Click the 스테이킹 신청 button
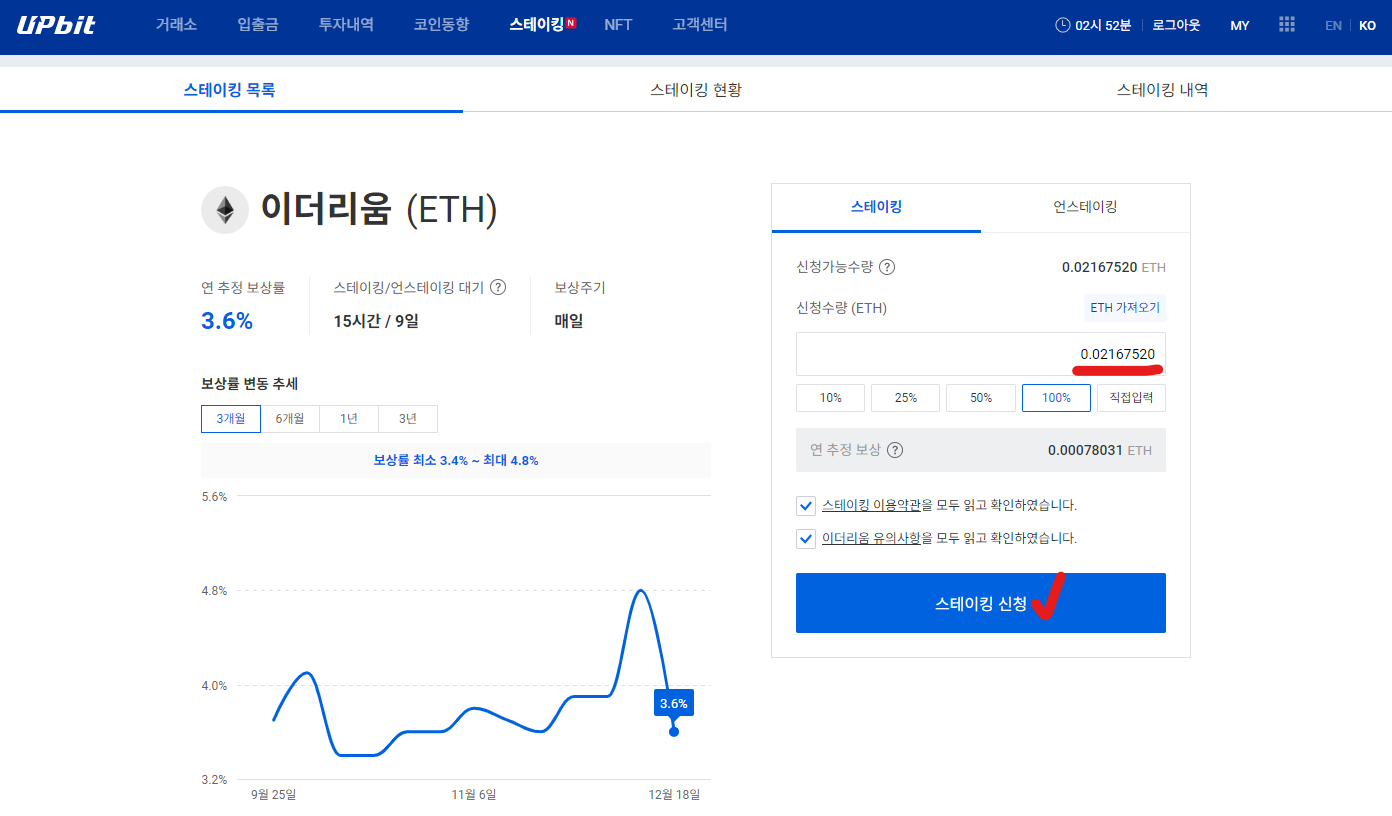The image size is (1392, 816). pyautogui.click(x=981, y=603)
